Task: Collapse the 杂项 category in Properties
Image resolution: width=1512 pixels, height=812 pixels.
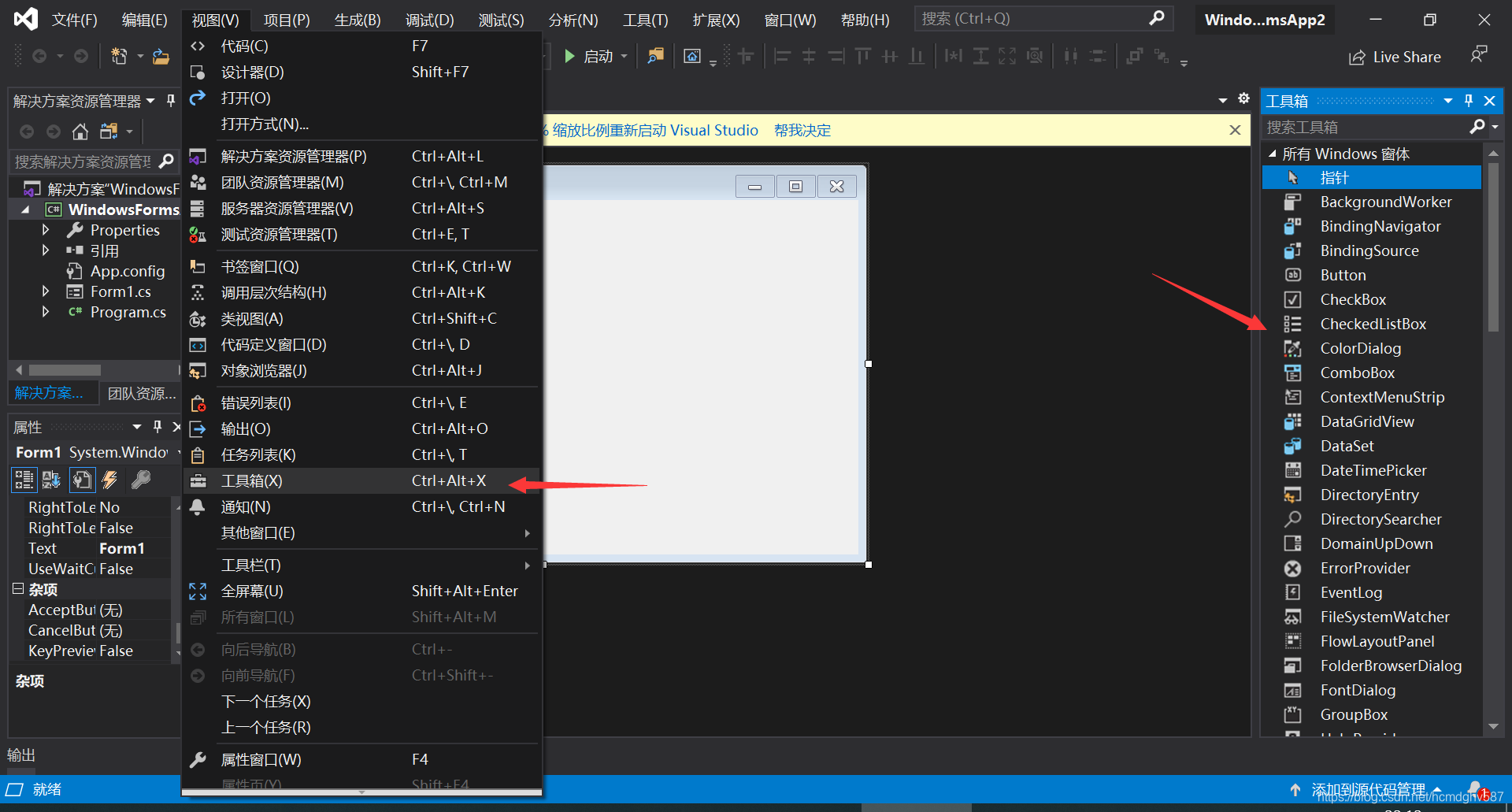Action: click(x=18, y=588)
